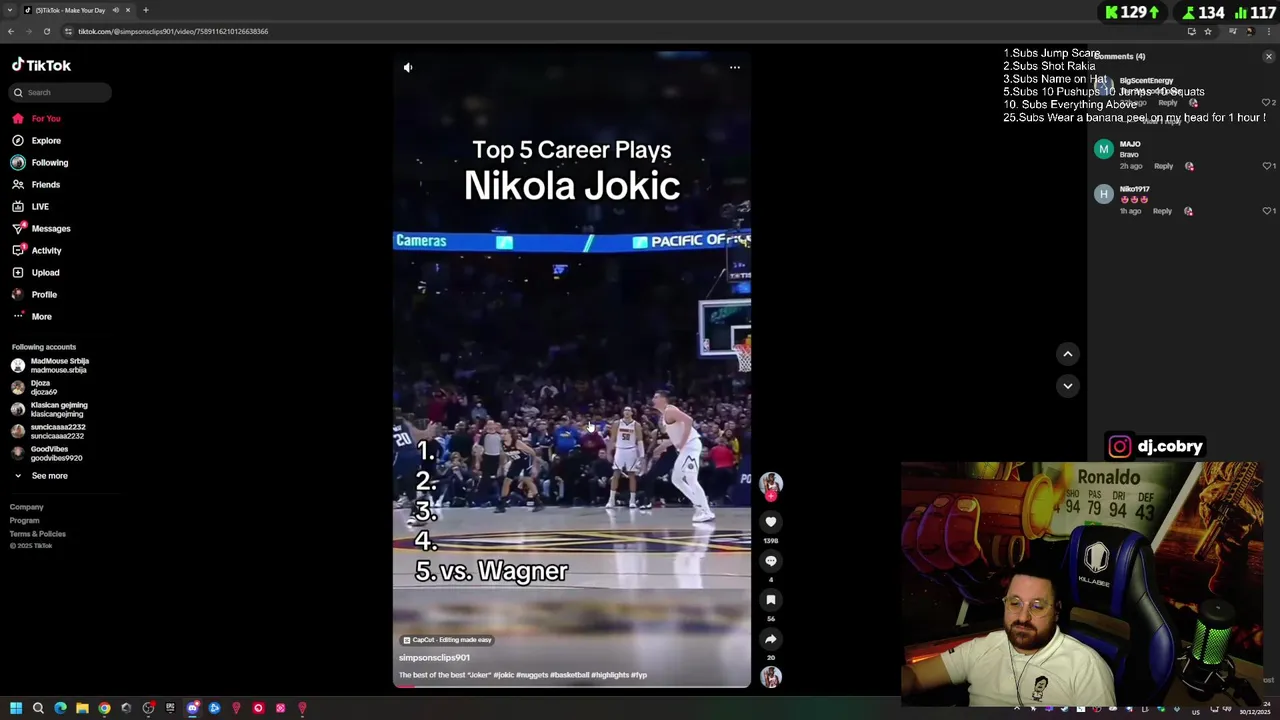Open Niko1917's gray avatar
This screenshot has height=720, width=1280.
point(1104,194)
